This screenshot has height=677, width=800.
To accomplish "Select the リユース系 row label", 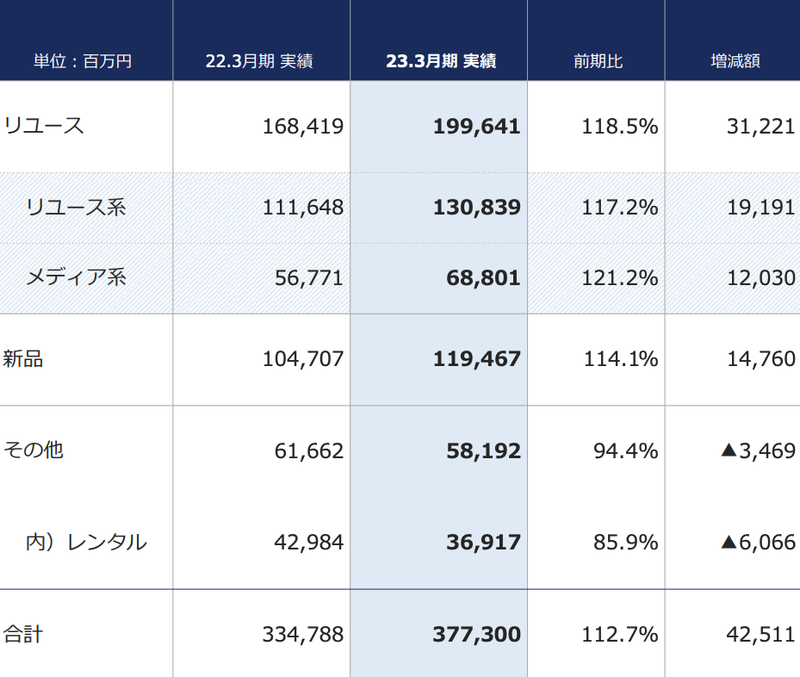I will pos(76,207).
